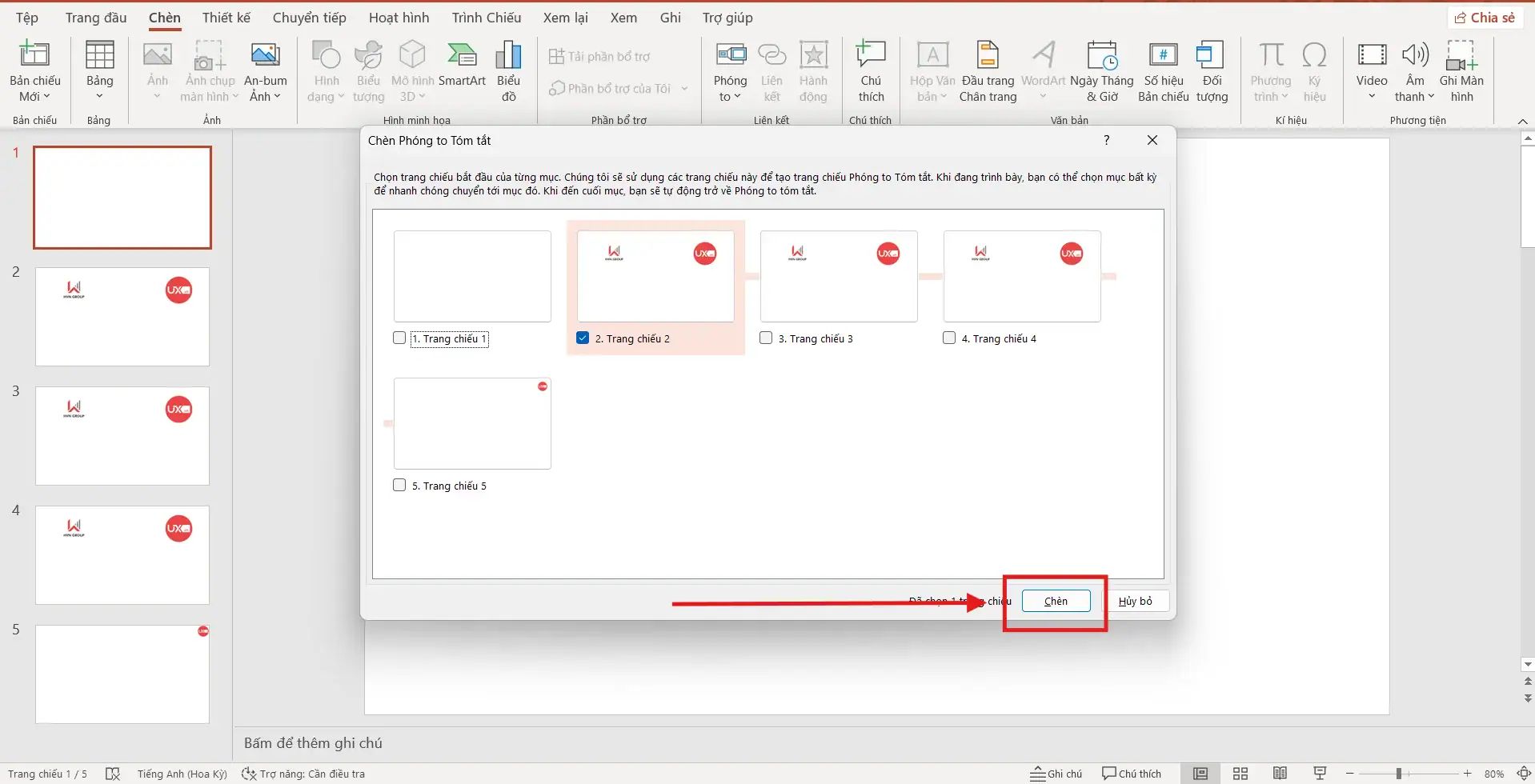
Task: Insert a SmartArt graphic
Action: (463, 70)
